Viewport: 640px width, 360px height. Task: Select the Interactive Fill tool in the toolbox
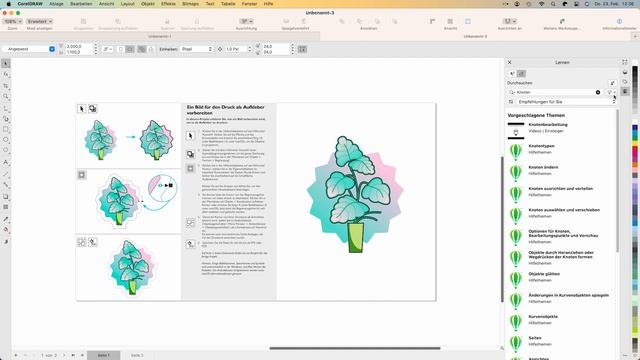point(6,230)
